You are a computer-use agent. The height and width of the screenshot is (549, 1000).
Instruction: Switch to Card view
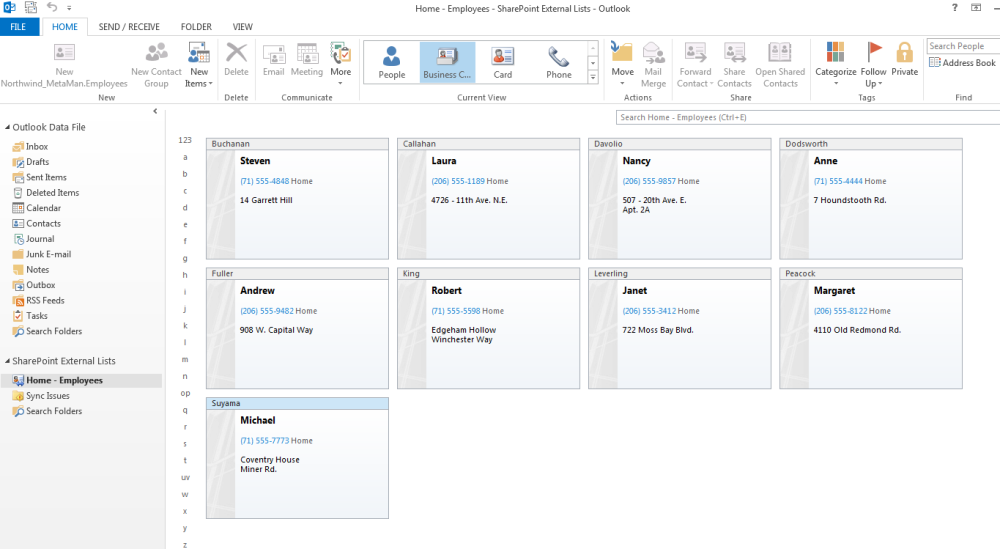pyautogui.click(x=503, y=62)
